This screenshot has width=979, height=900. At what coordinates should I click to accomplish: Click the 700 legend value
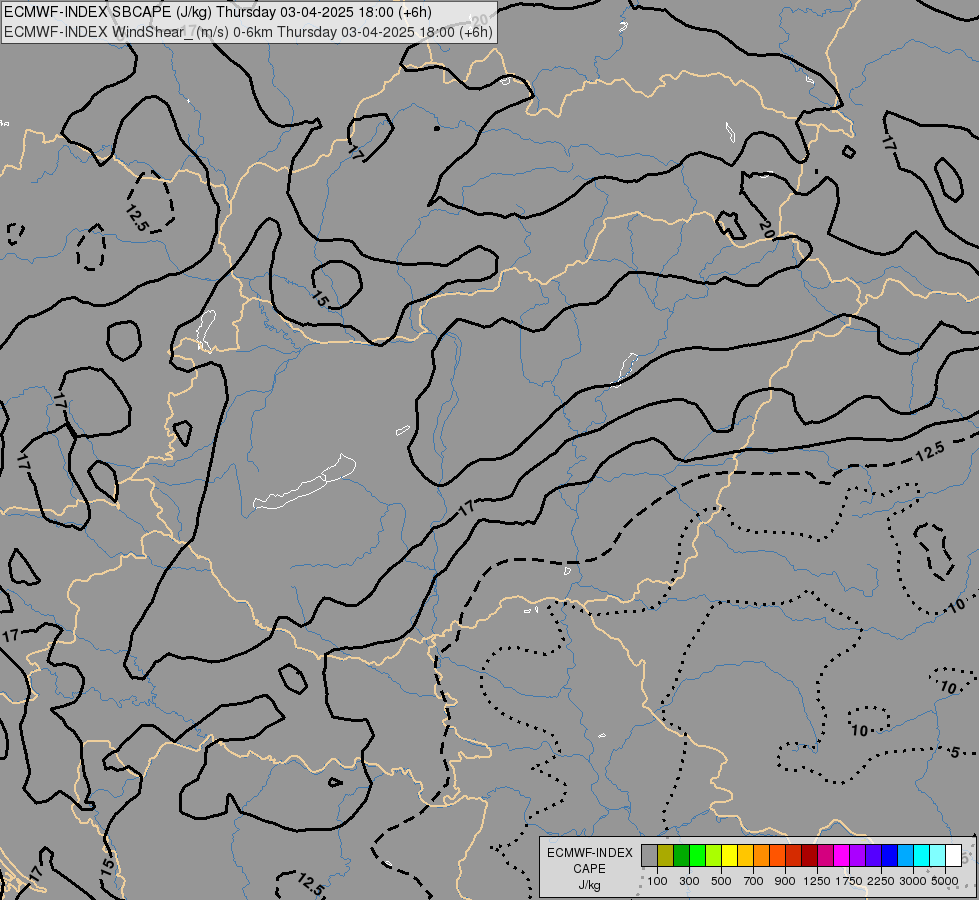754,881
